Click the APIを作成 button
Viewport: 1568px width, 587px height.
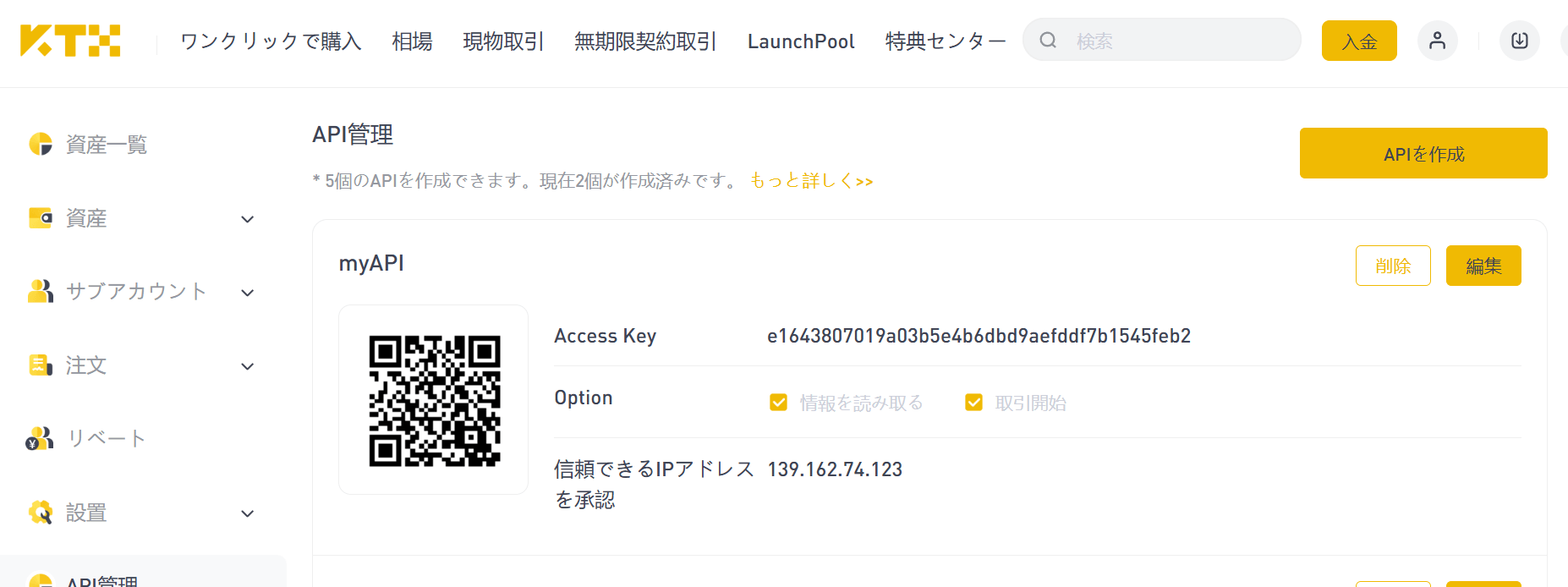point(1423,153)
